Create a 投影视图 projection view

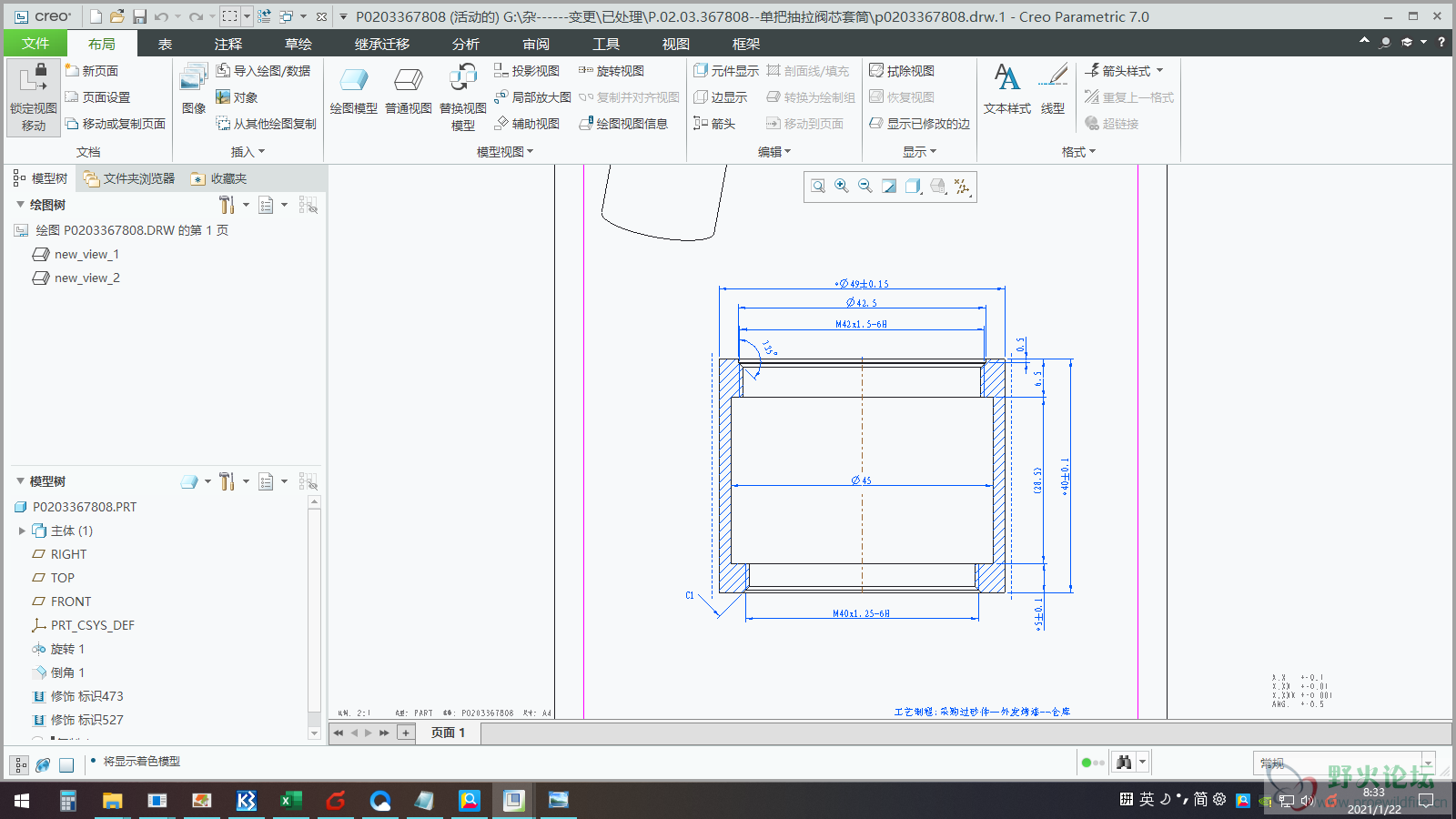point(527,70)
